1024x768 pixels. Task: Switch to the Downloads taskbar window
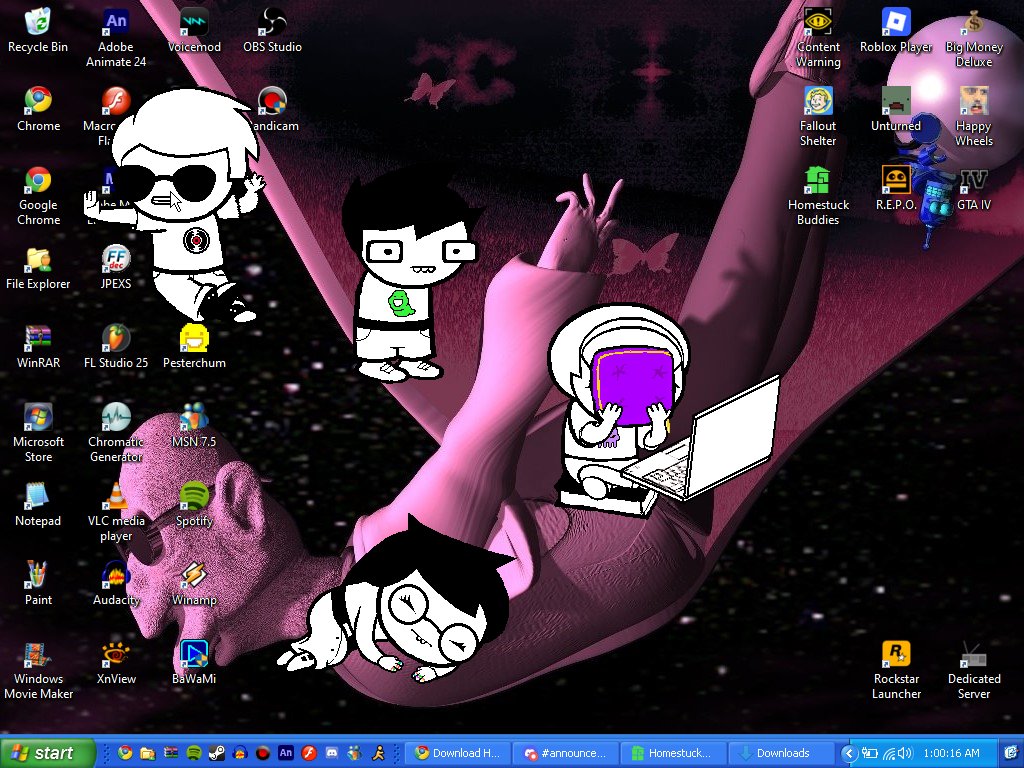(x=781, y=753)
